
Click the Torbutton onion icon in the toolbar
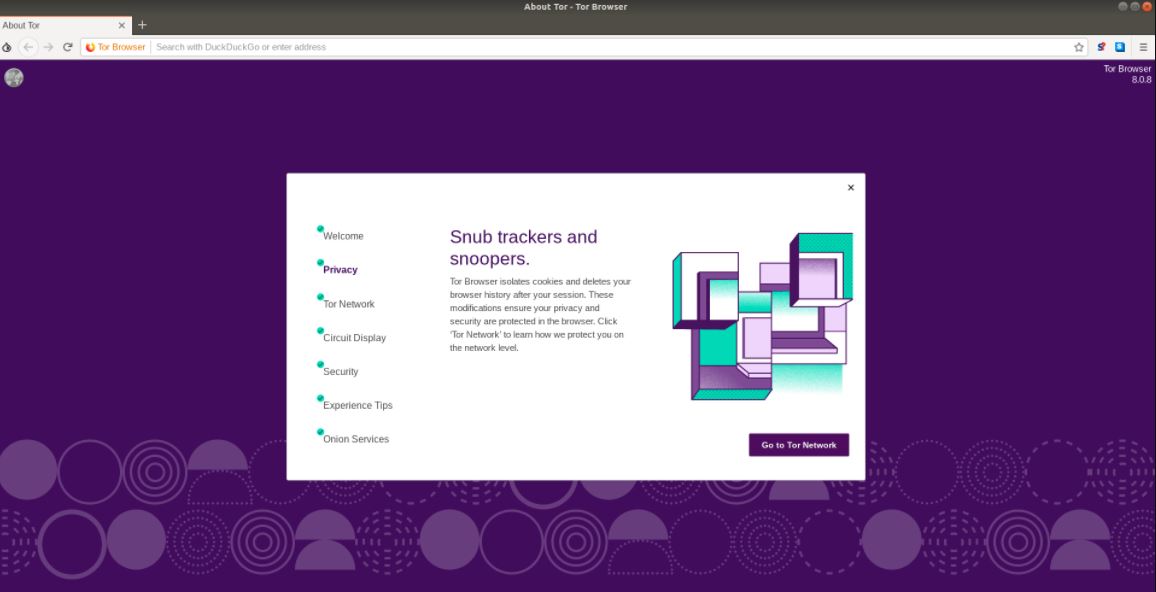click(7, 47)
